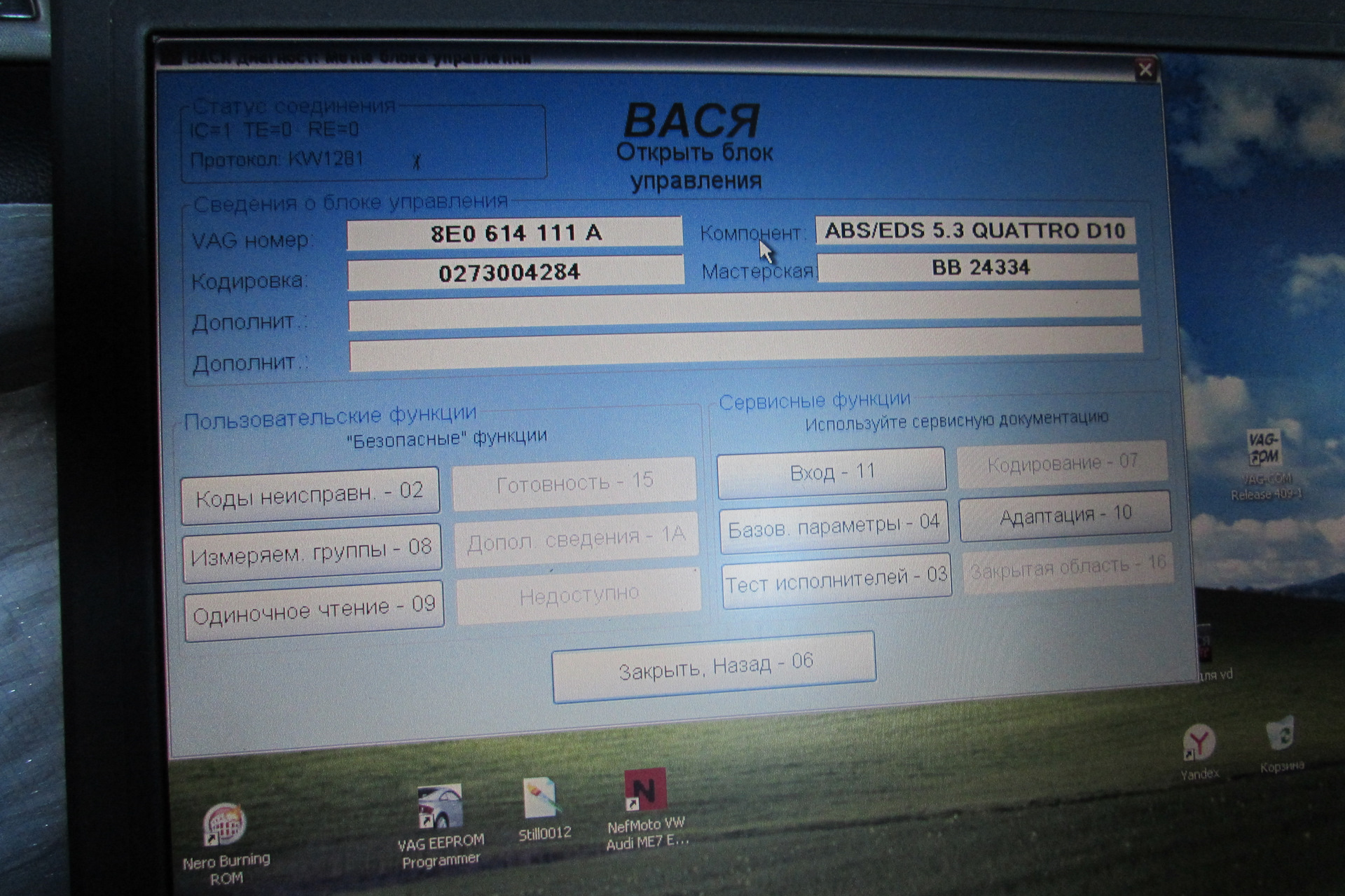Click the Кодировка field 0273004284

coord(516,273)
